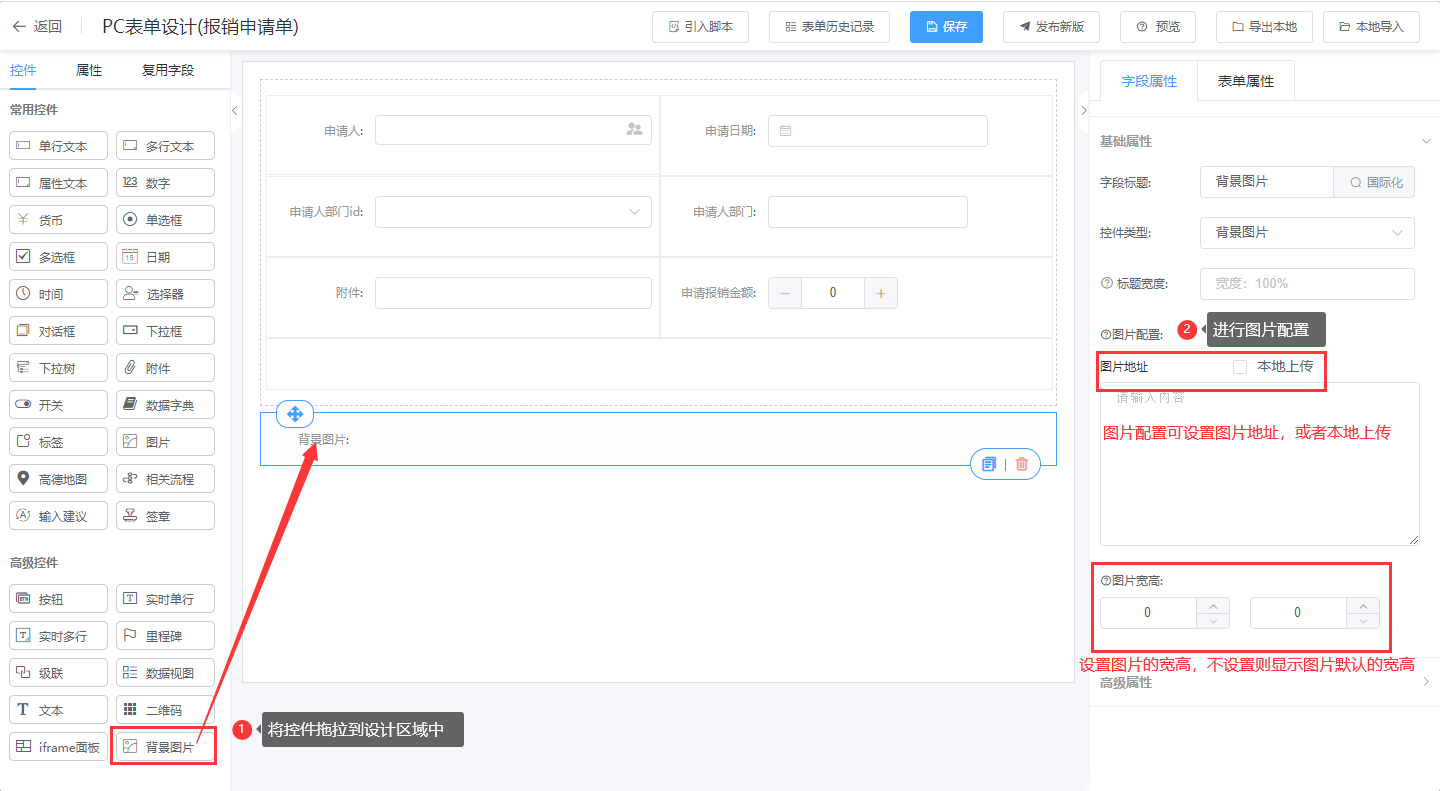
Task: Click the person picker icon in 申请人 field
Action: pos(634,130)
